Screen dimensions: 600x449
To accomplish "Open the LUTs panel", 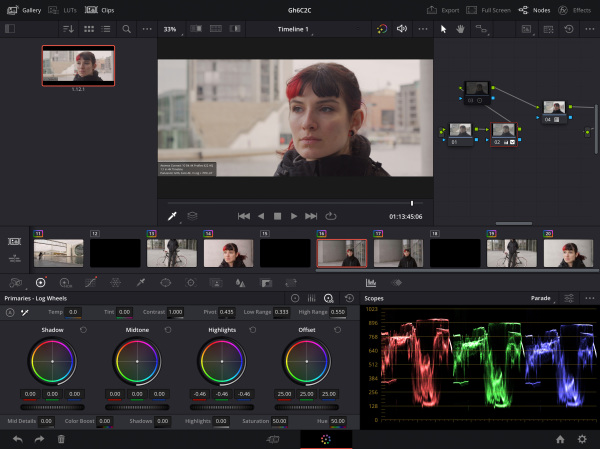I will point(62,10).
